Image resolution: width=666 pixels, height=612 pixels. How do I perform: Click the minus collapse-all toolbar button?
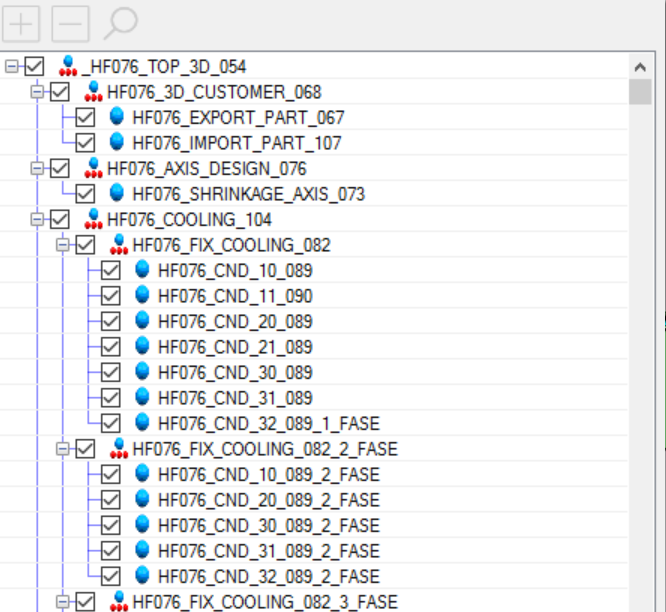(x=70, y=24)
